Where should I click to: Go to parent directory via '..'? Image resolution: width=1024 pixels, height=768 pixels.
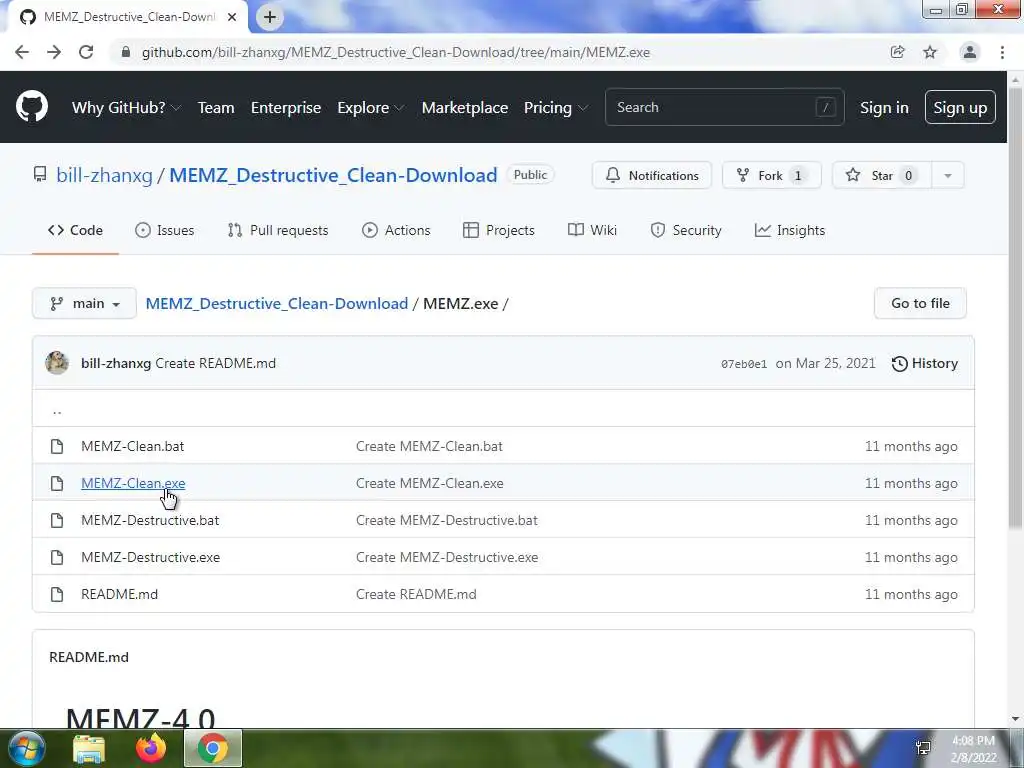click(x=57, y=411)
